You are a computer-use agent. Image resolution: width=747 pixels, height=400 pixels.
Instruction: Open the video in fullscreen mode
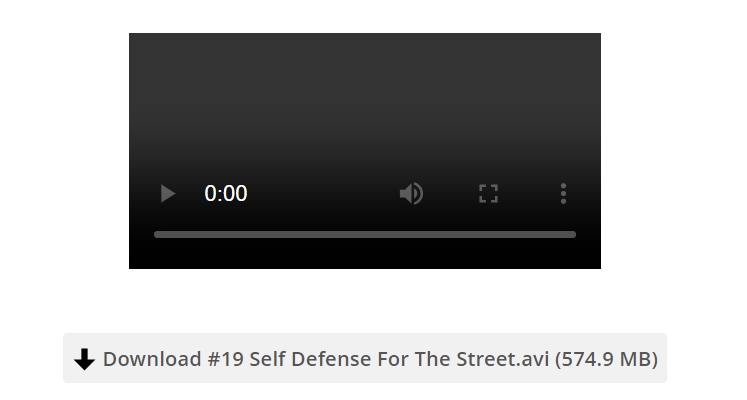click(488, 194)
